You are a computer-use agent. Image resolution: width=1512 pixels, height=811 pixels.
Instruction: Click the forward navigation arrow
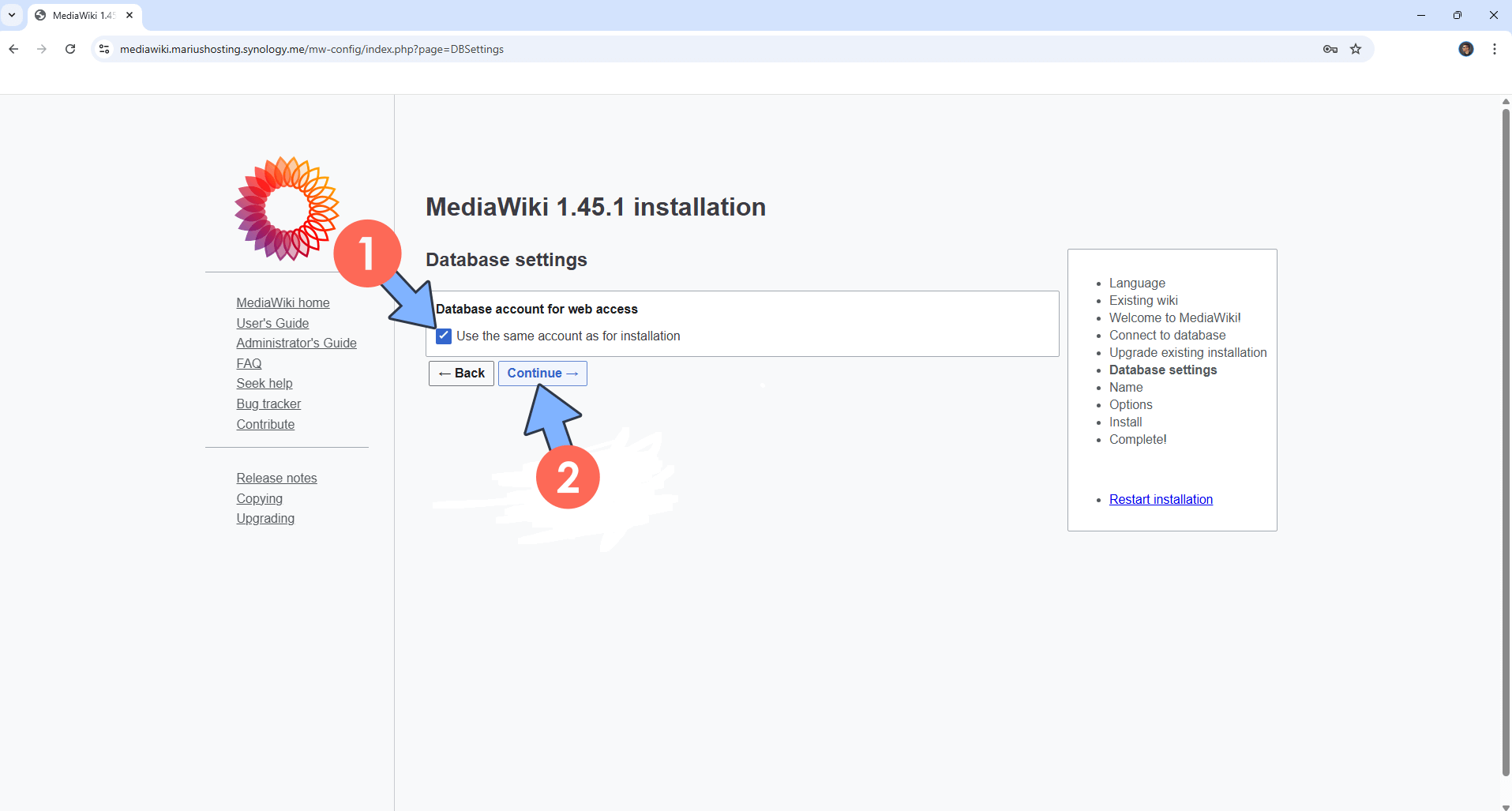tap(41, 49)
